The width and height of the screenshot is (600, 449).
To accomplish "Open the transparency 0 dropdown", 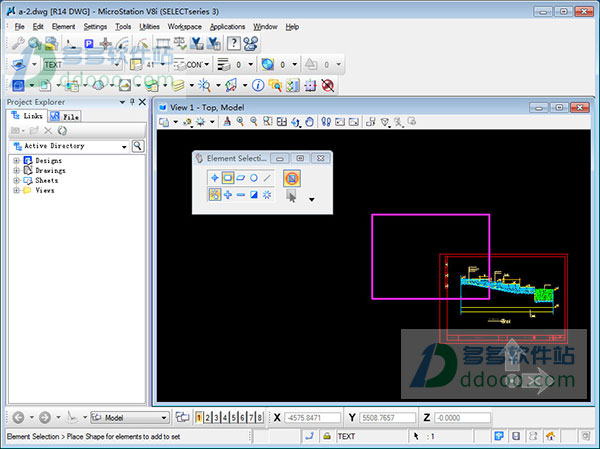I will coord(295,64).
